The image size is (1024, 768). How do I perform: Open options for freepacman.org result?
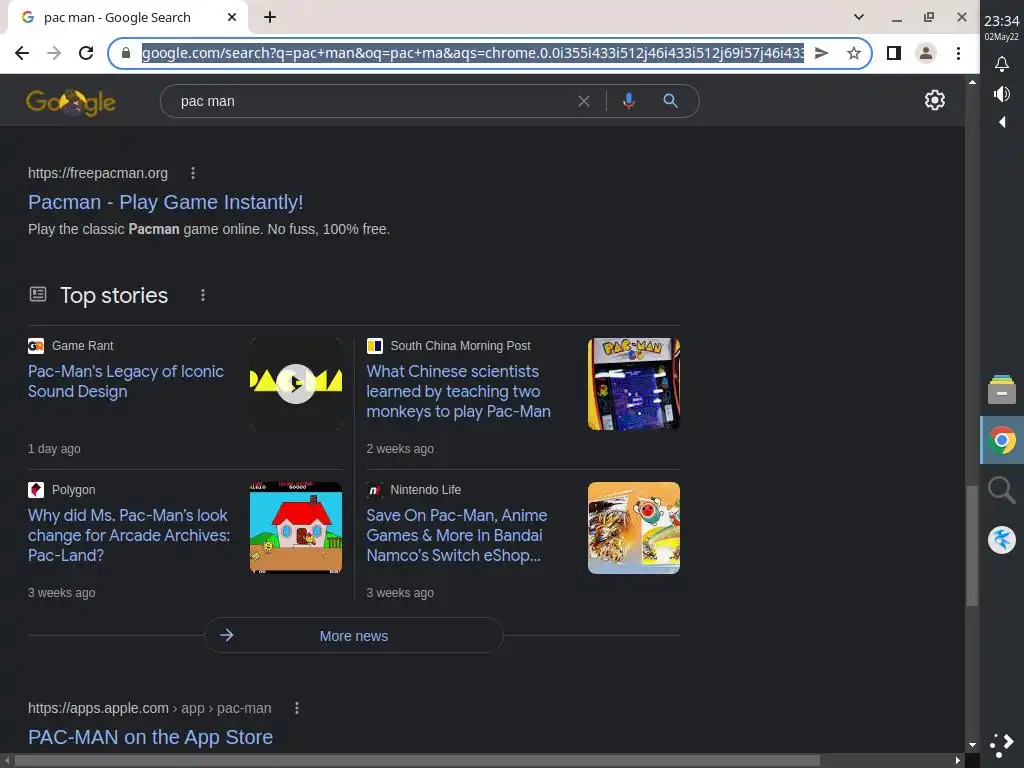click(x=193, y=173)
